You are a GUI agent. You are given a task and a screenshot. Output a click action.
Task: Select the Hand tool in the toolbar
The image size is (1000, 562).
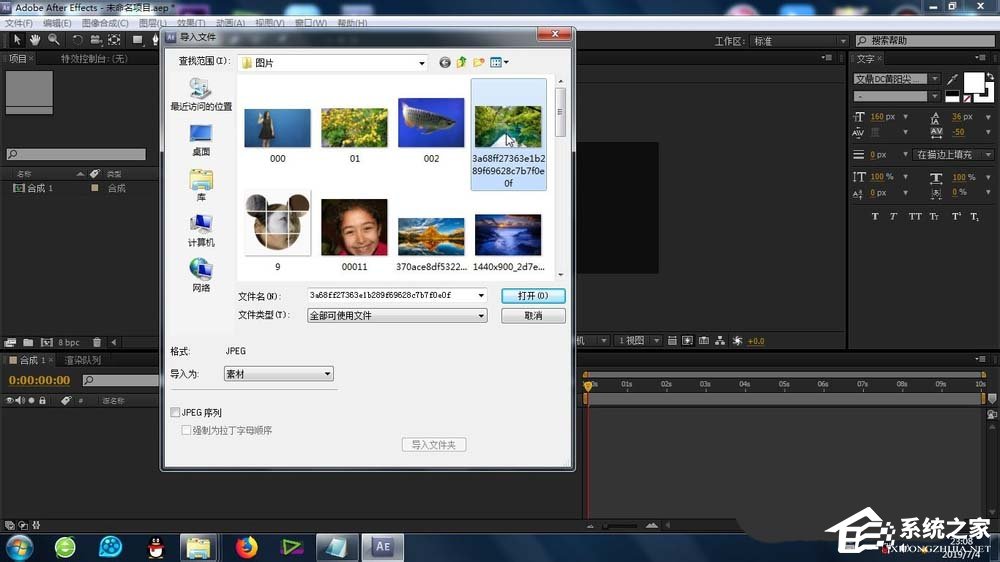coord(35,40)
